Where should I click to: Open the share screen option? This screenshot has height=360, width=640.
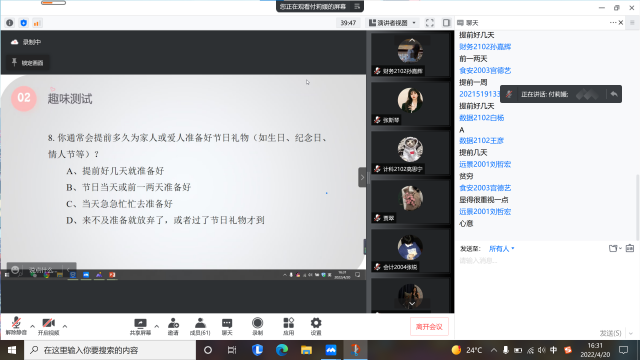140,327
